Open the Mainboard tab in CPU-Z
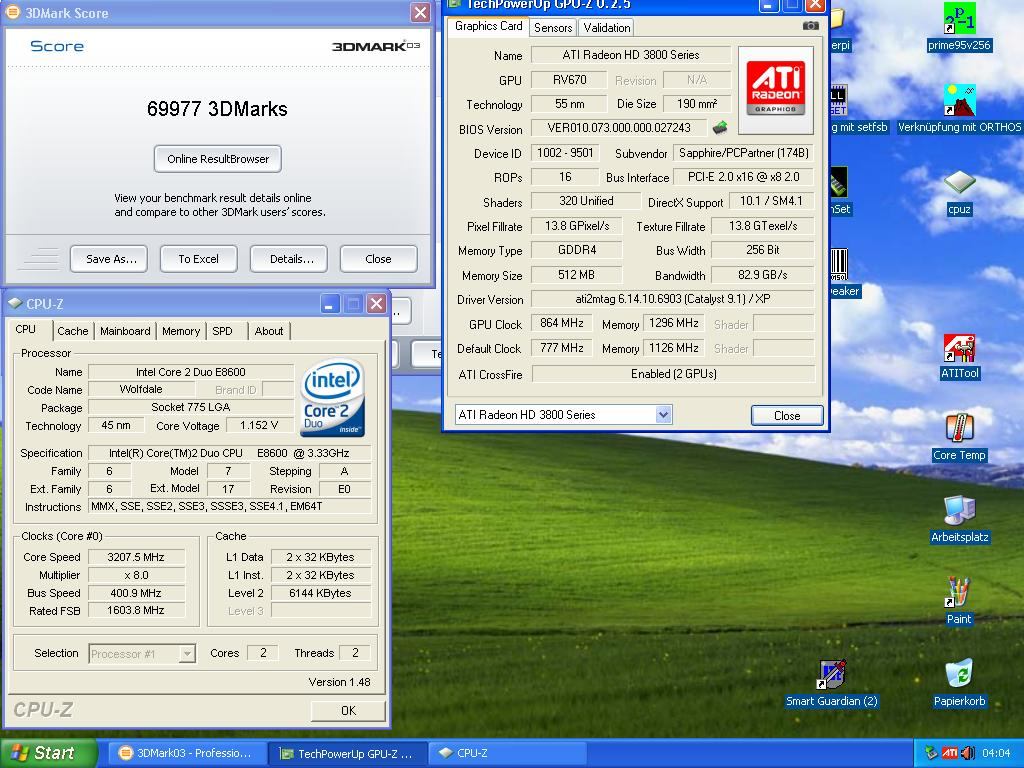The width and height of the screenshot is (1024, 768). (x=125, y=331)
